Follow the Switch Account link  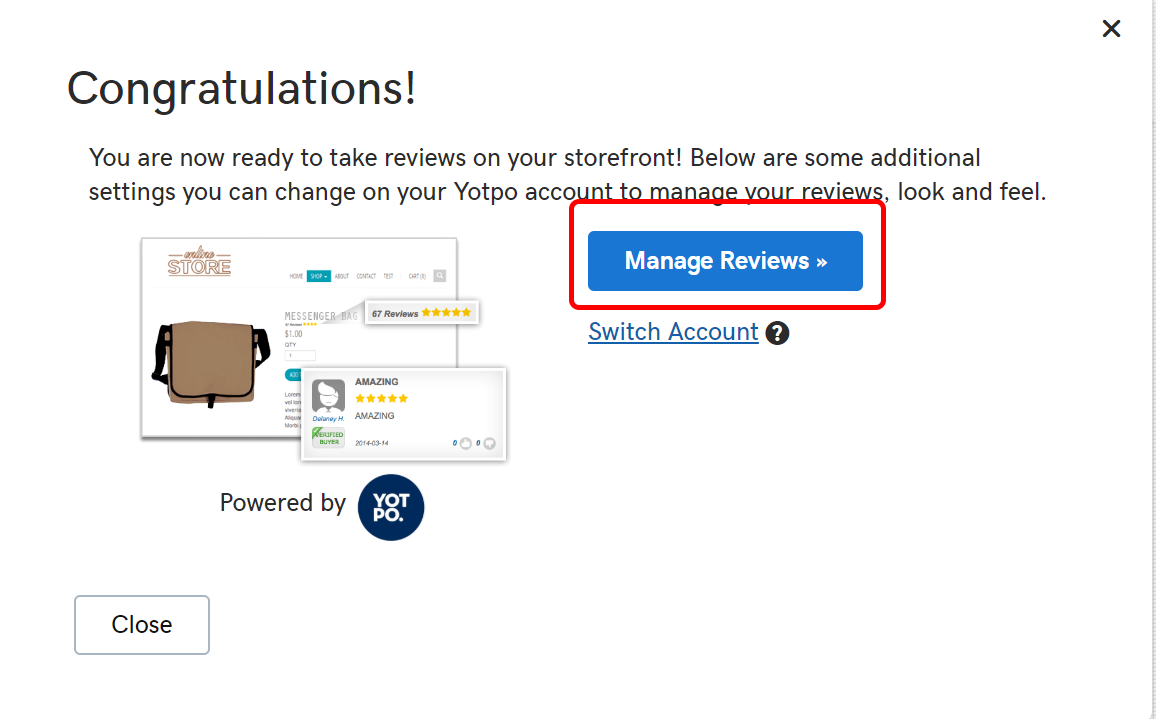tap(673, 332)
